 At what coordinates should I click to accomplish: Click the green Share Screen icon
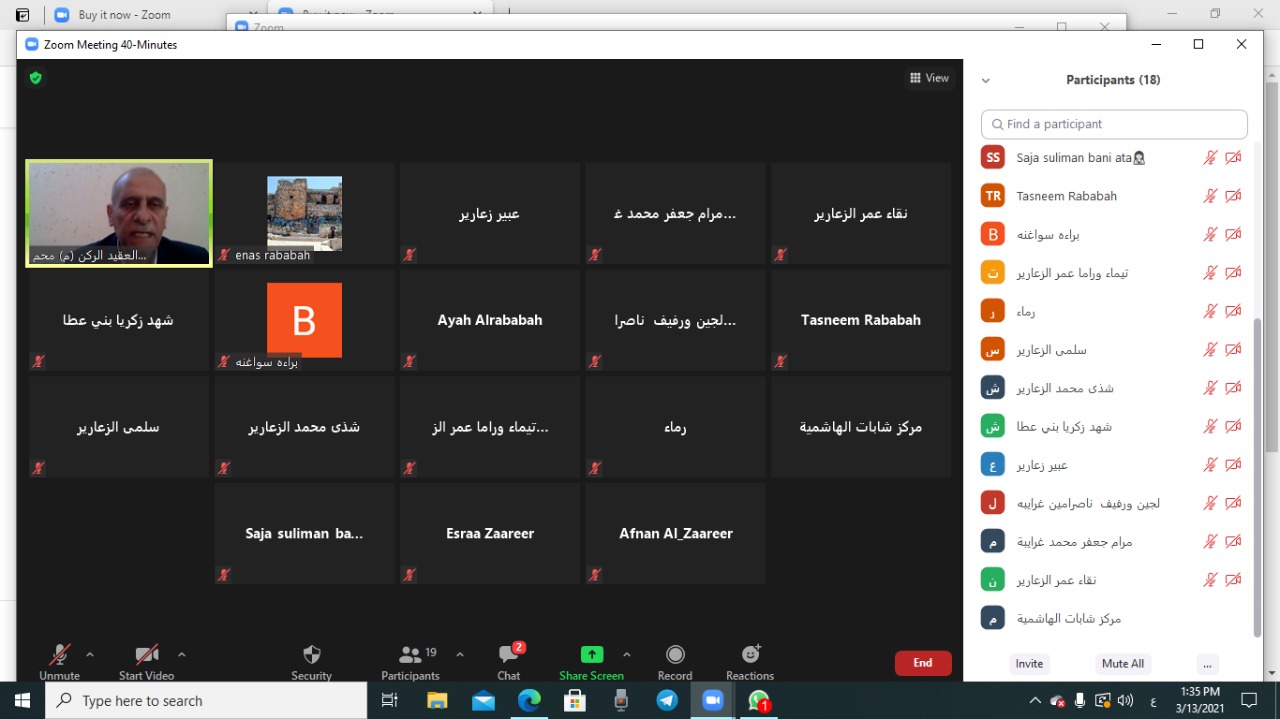point(592,655)
